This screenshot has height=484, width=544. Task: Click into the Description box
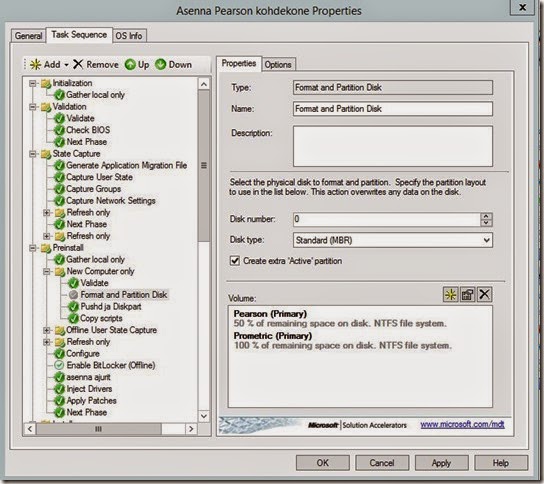pyautogui.click(x=393, y=146)
